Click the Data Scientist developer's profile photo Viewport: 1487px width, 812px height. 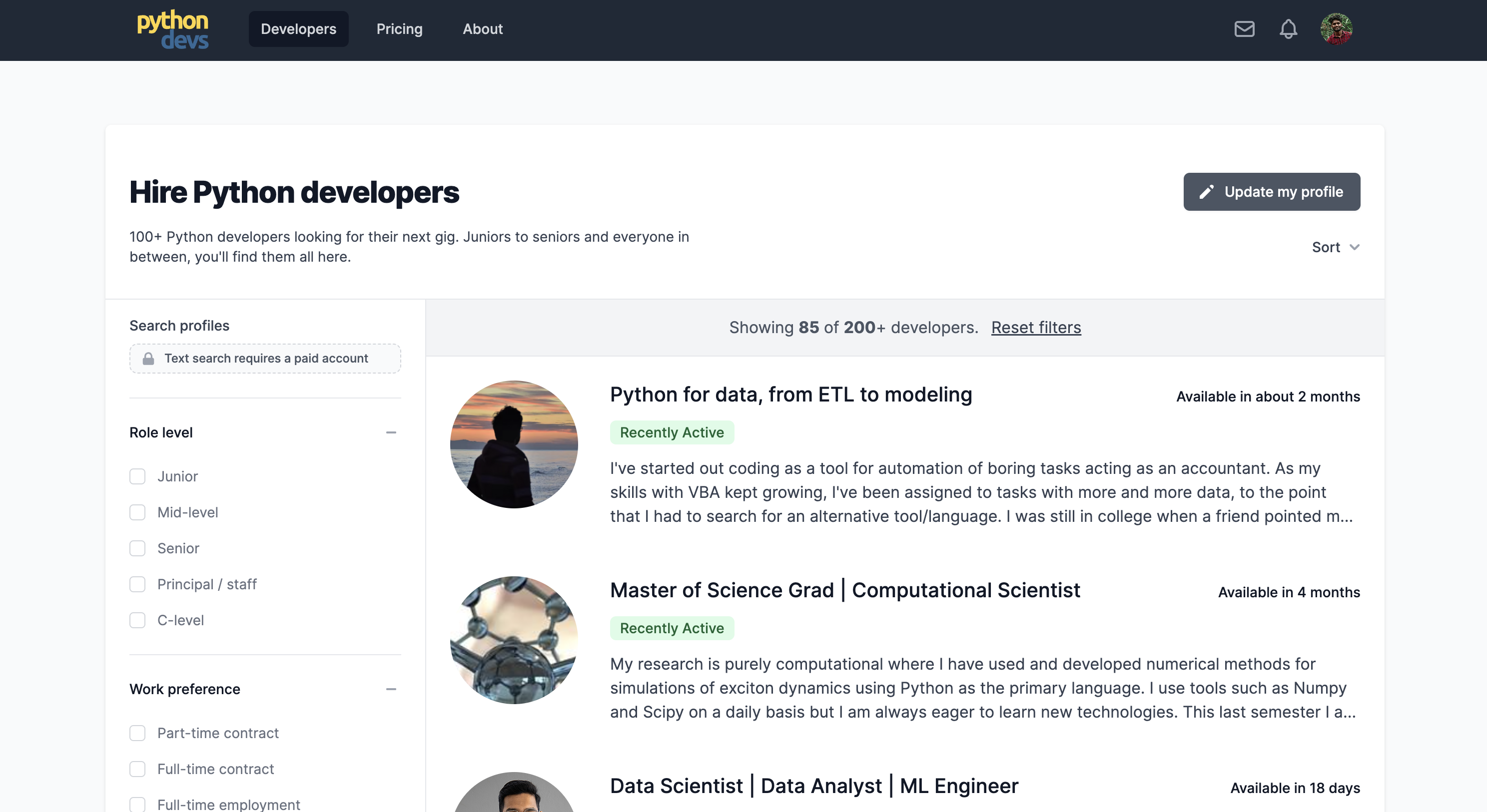(x=514, y=792)
